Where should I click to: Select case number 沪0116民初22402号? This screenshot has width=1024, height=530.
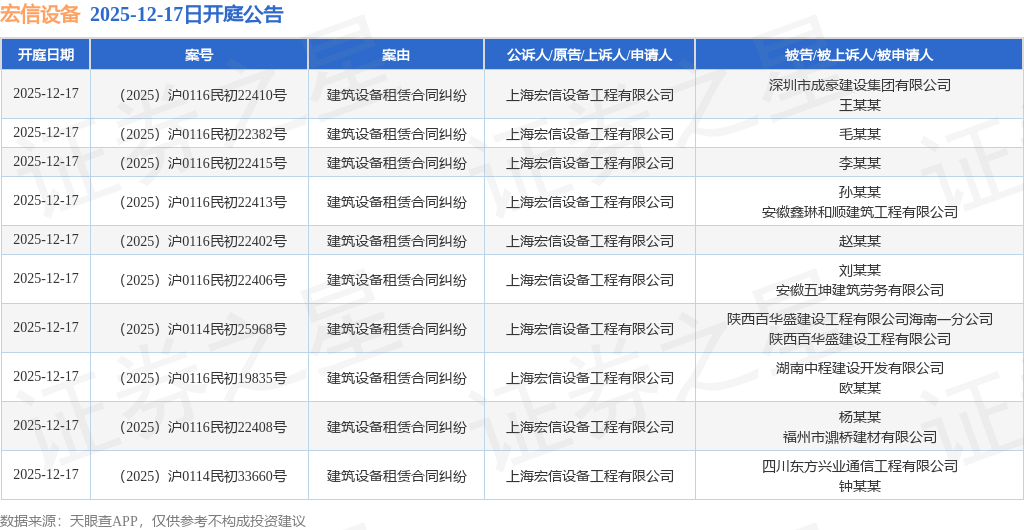[x=227, y=242]
